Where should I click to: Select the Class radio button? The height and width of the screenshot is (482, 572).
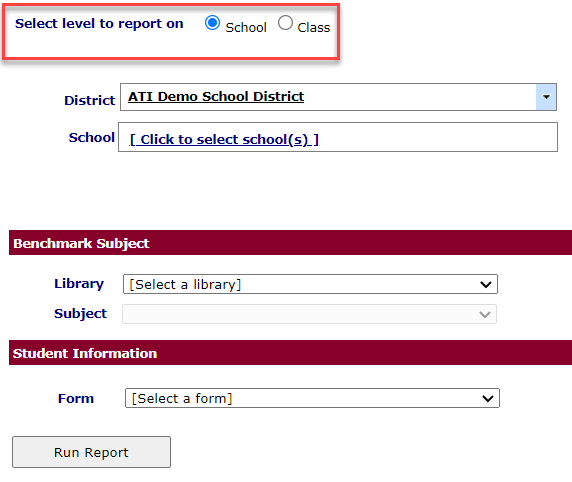pos(285,23)
